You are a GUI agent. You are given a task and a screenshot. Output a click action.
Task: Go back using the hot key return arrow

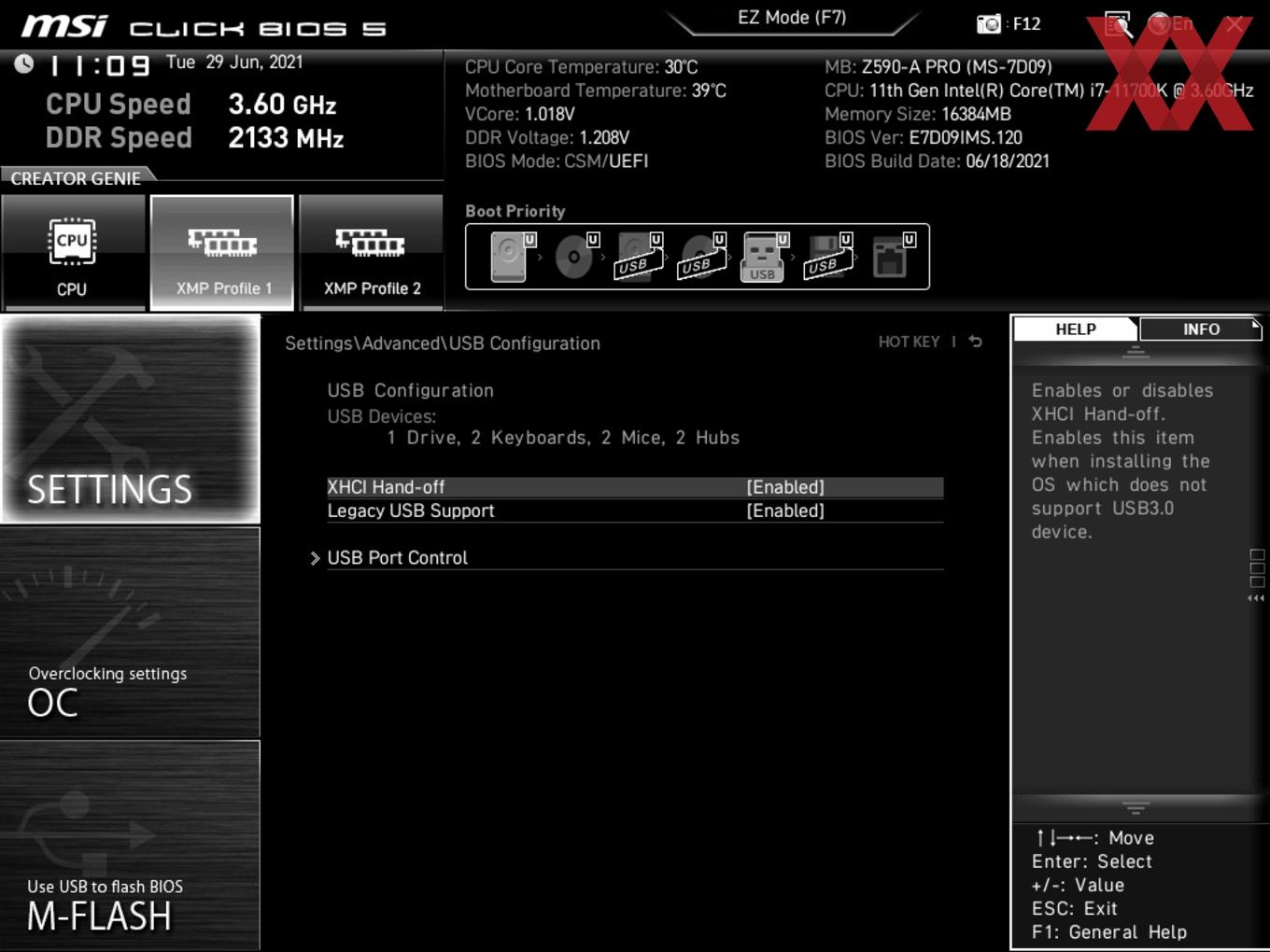[x=976, y=342]
